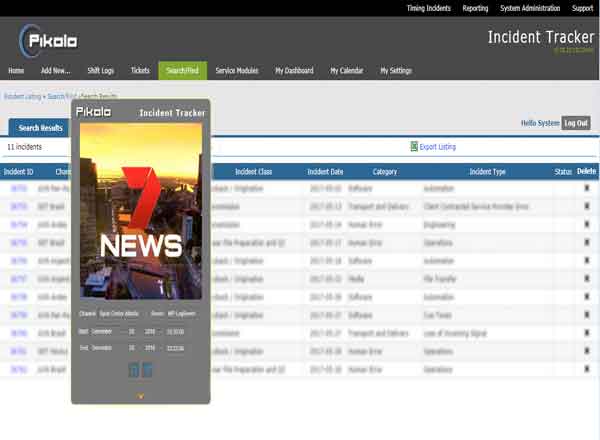Open the Source dropdown in the popup

pos(182,314)
